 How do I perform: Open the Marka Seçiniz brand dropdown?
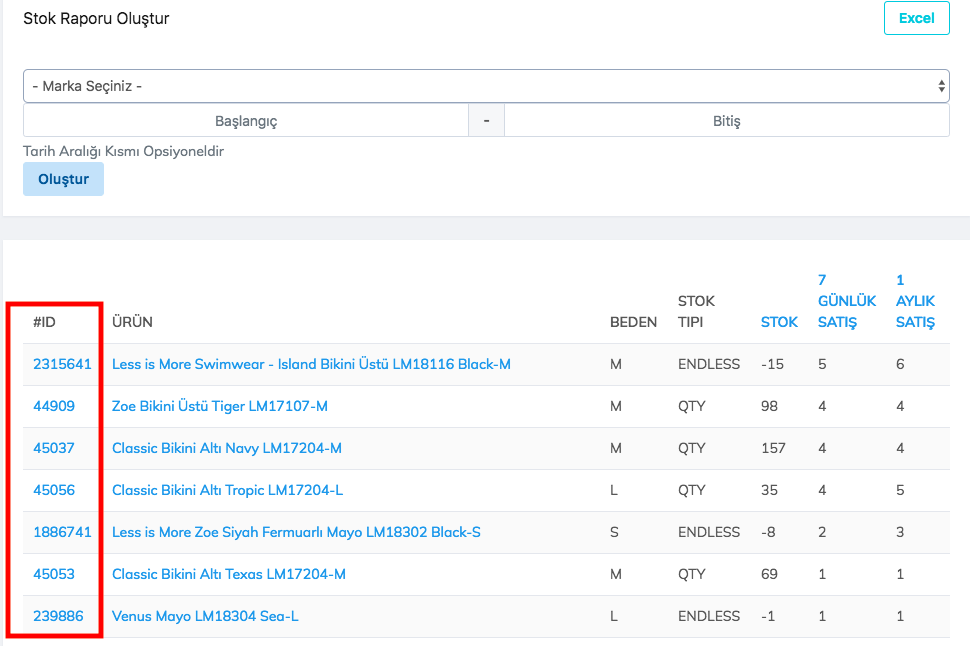(x=486, y=86)
